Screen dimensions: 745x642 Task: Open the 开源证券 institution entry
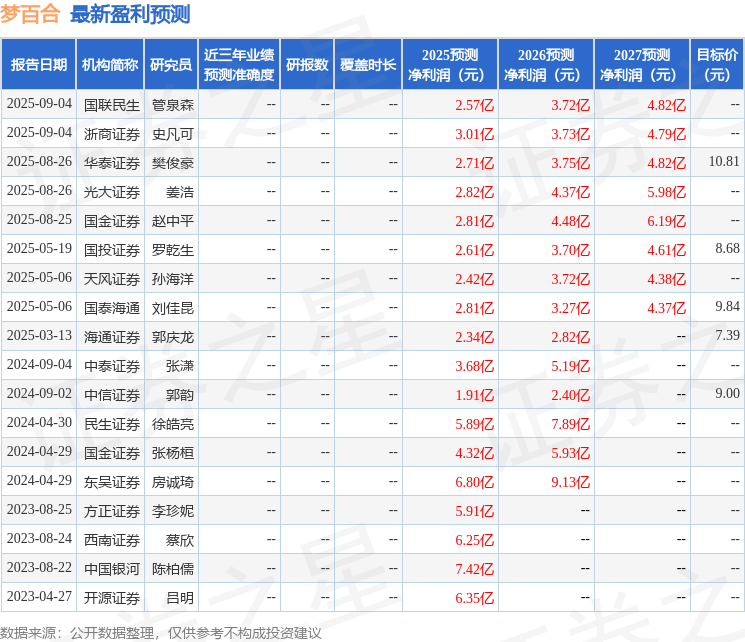pyautogui.click(x=112, y=597)
